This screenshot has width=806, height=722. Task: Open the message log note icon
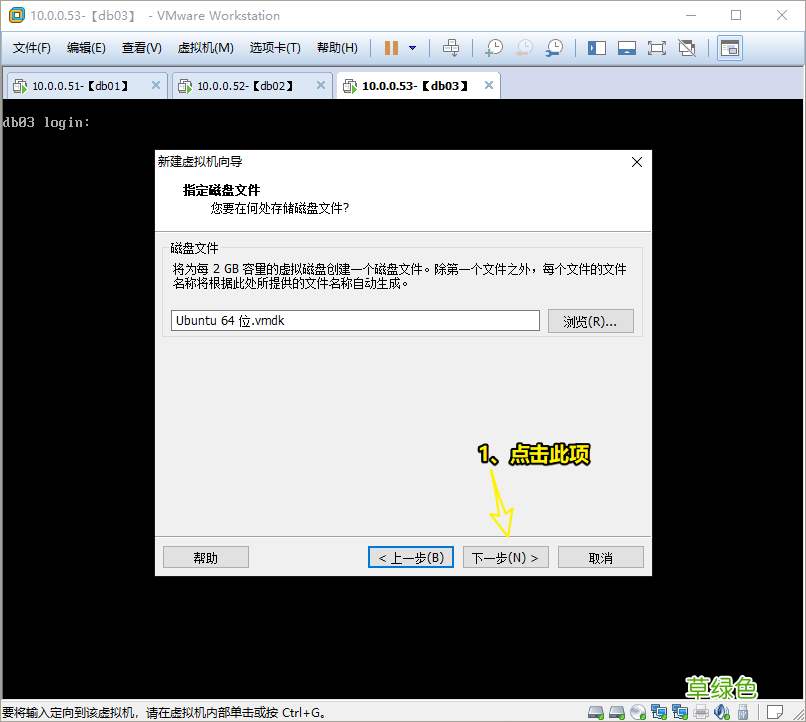pos(775,712)
